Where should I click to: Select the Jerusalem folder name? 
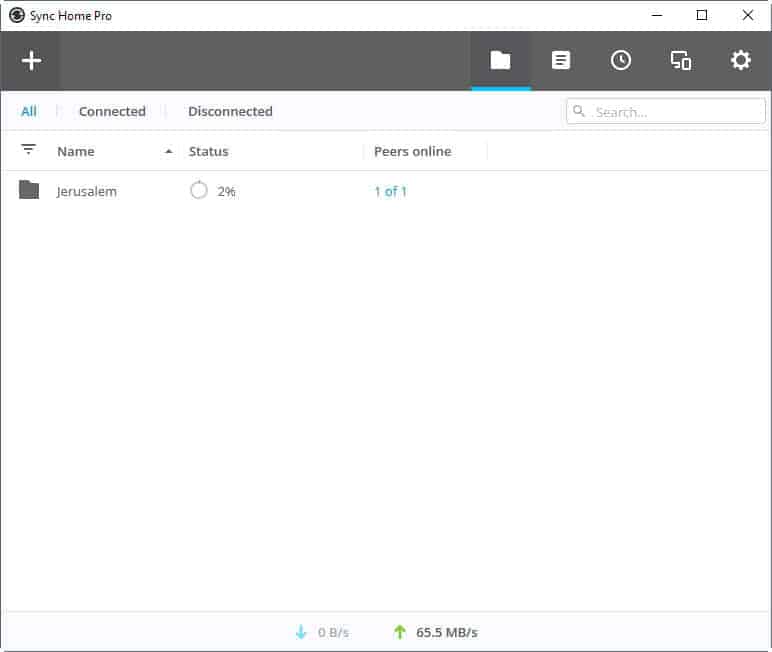point(87,191)
